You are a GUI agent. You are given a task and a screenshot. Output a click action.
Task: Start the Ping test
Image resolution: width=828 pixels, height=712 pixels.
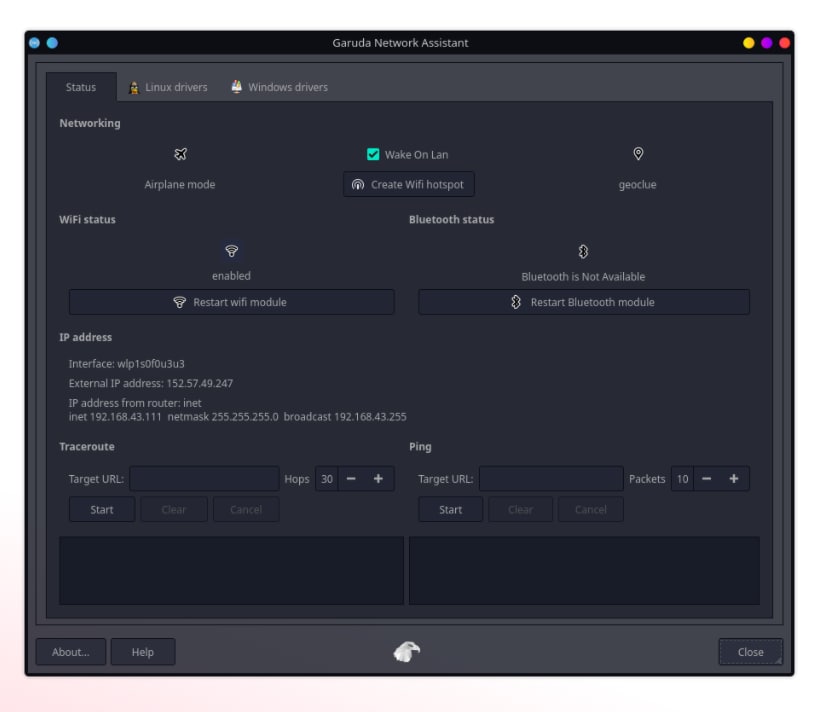tap(450, 510)
